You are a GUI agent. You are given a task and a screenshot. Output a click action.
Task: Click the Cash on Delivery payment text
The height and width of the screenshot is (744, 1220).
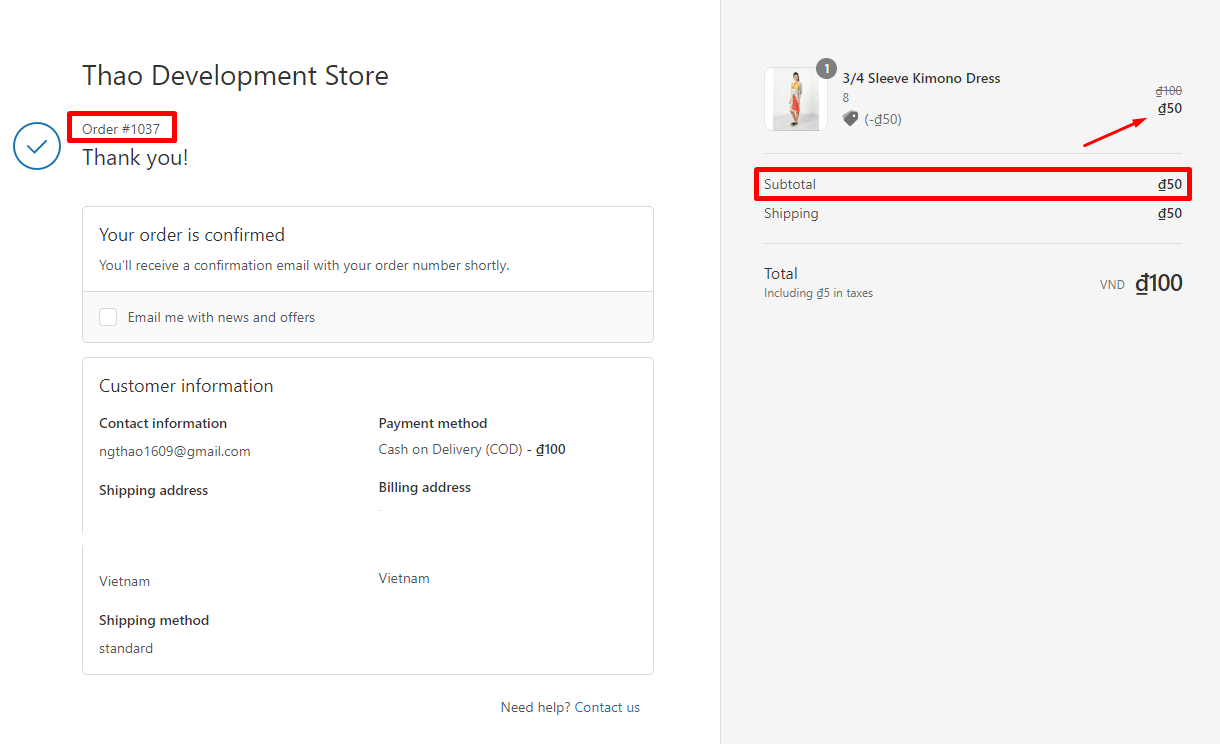[x=450, y=449]
